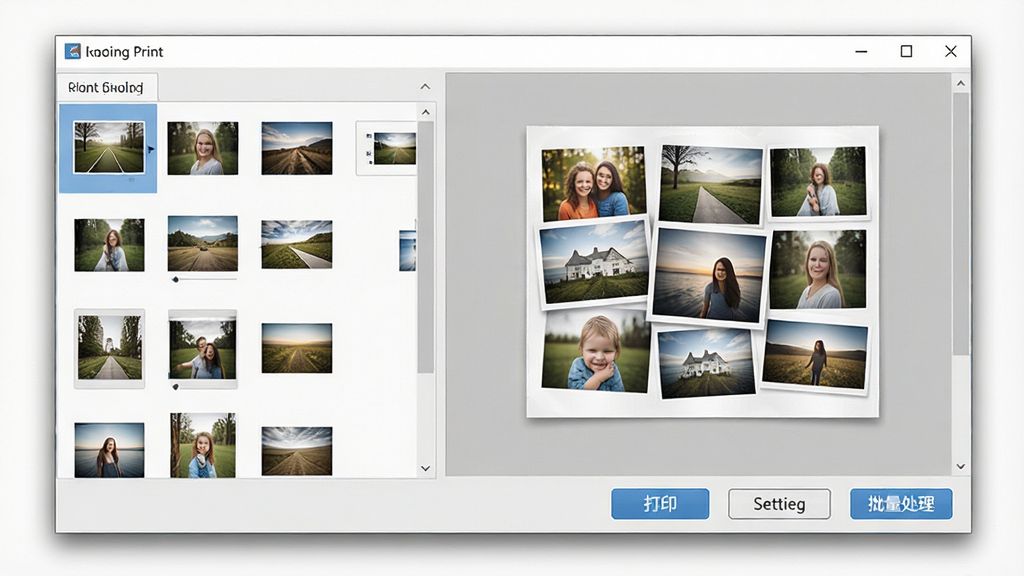Select the curved paved hillside road thumbnail
Viewport: 1024px width, 576px height.
click(296, 245)
